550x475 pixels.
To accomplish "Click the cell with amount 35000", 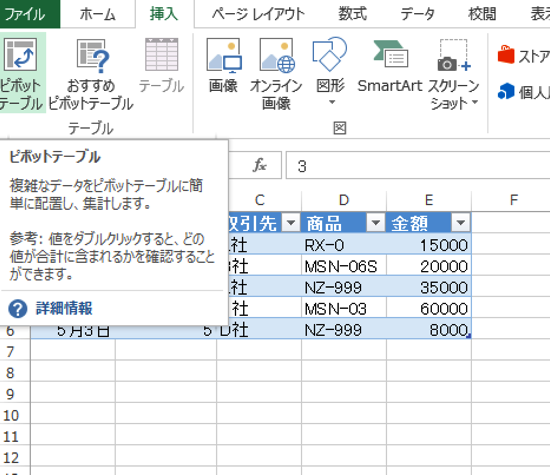I will click(x=429, y=287).
